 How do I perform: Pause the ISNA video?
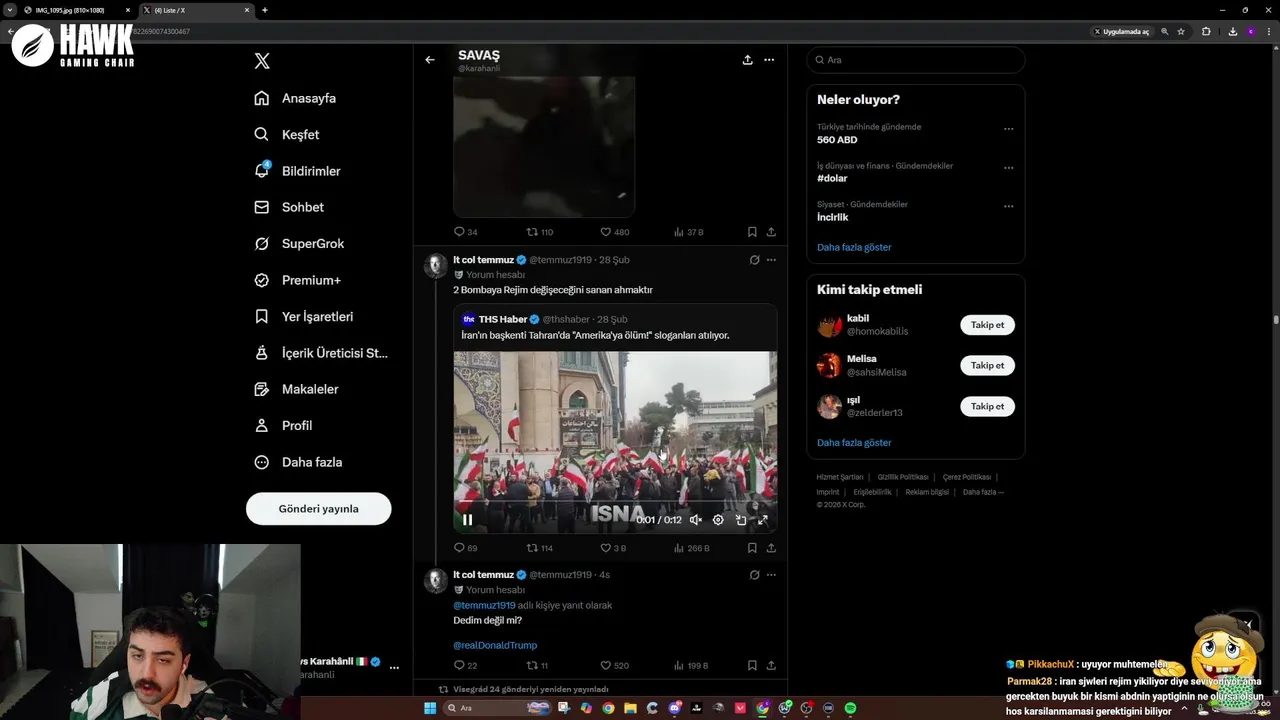tap(467, 519)
